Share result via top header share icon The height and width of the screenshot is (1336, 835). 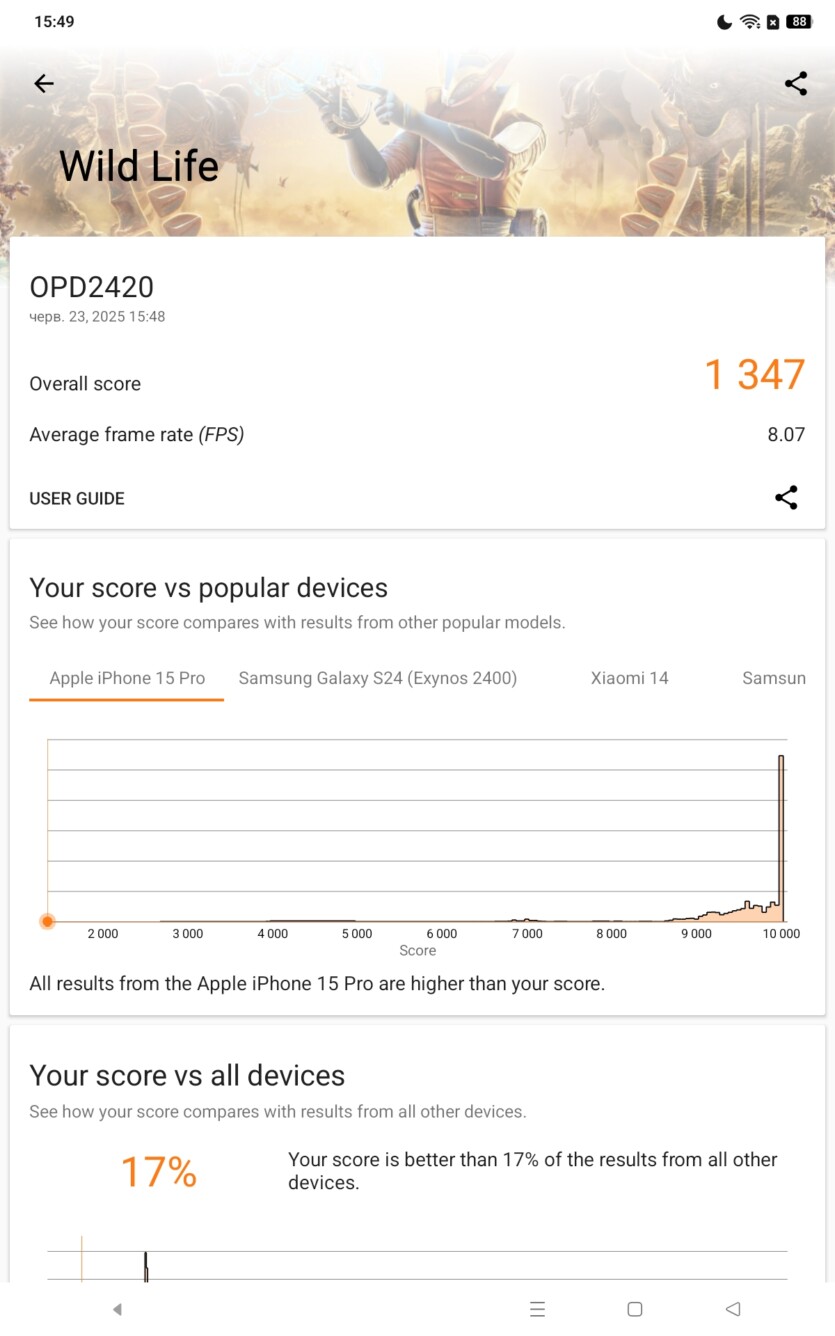[796, 84]
